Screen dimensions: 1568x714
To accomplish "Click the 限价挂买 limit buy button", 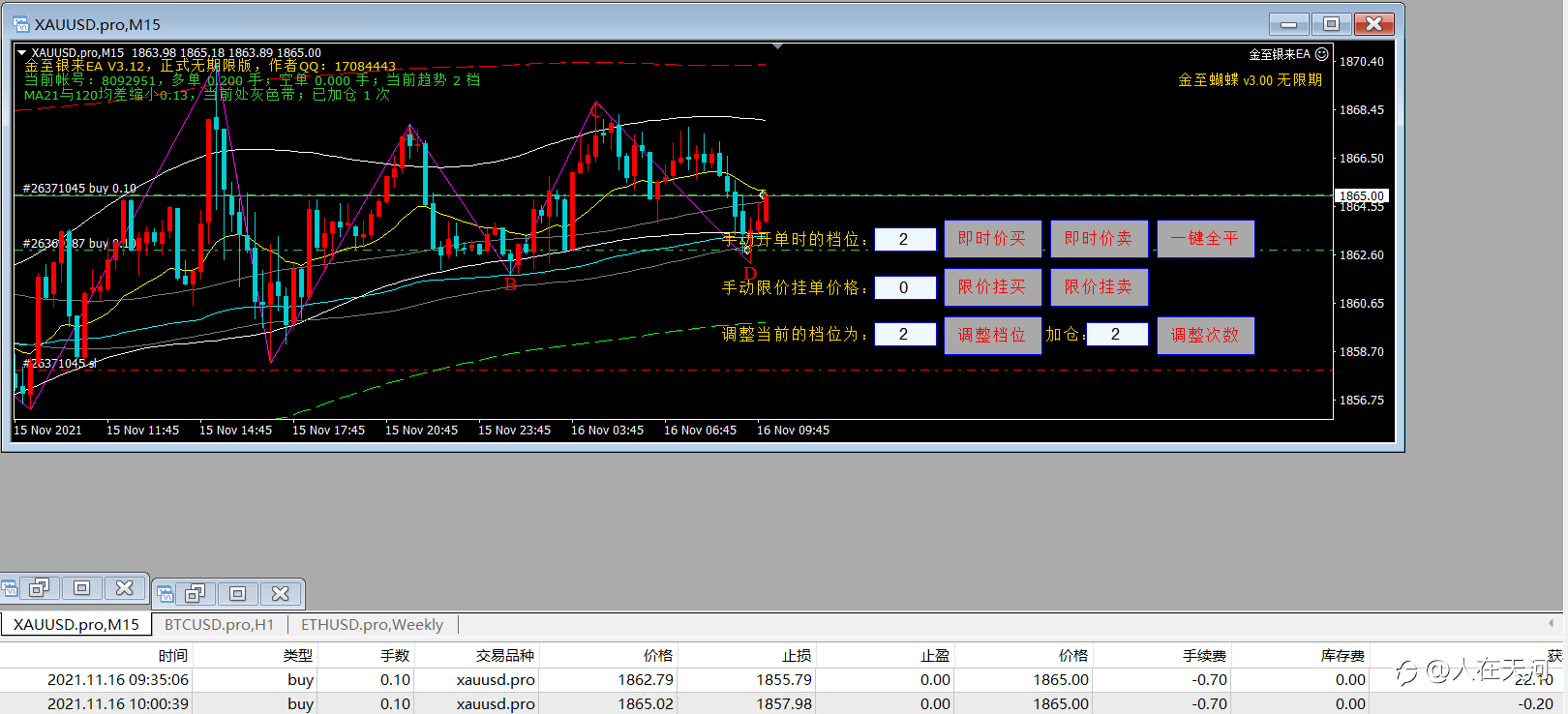I will coord(992,287).
